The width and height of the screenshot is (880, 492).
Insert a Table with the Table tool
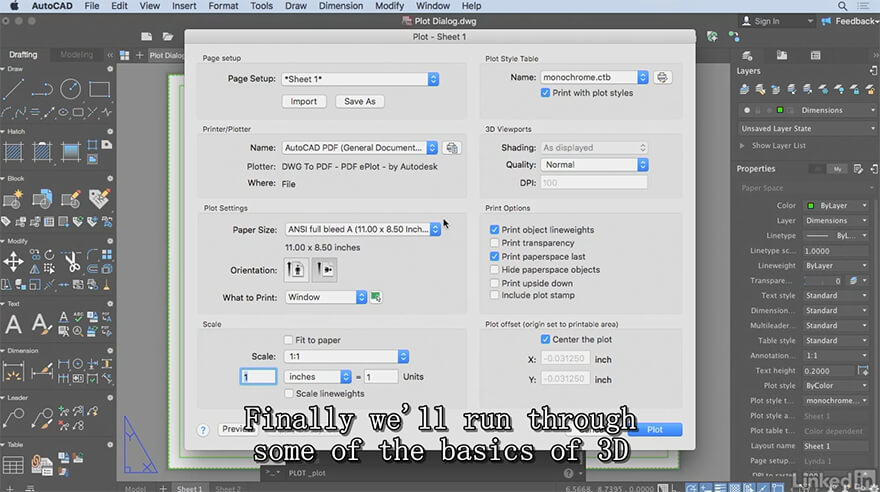13,465
